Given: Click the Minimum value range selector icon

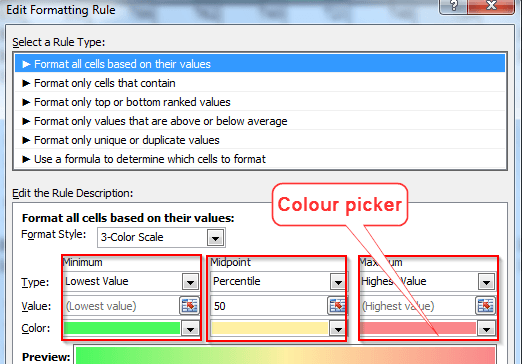Looking at the screenshot, I should coord(190,306).
